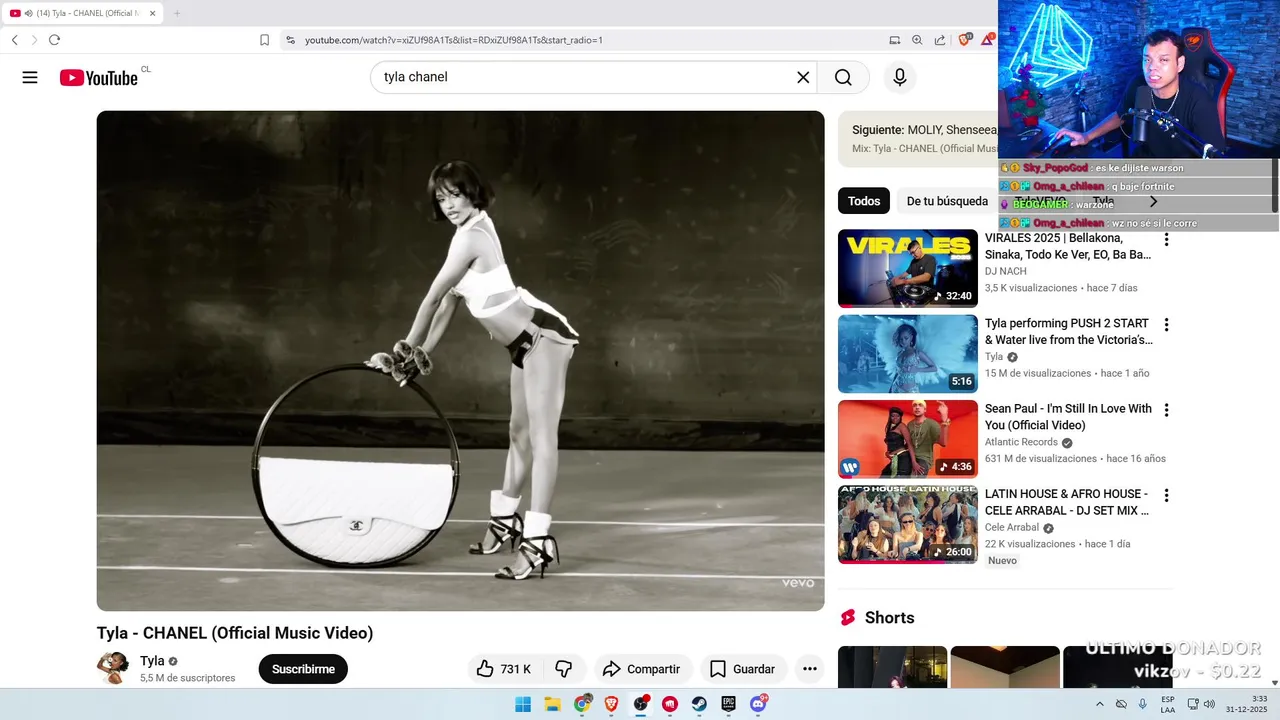The height and width of the screenshot is (720, 1280).
Task: Open Steam from taskbar
Action: pos(699,704)
